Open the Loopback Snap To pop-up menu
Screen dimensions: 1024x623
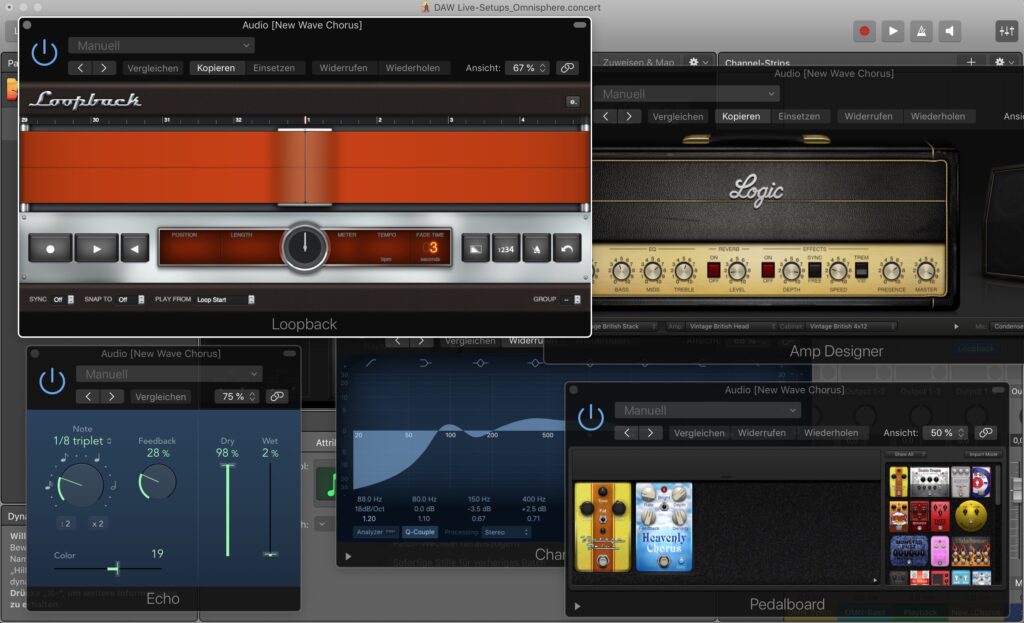131,300
